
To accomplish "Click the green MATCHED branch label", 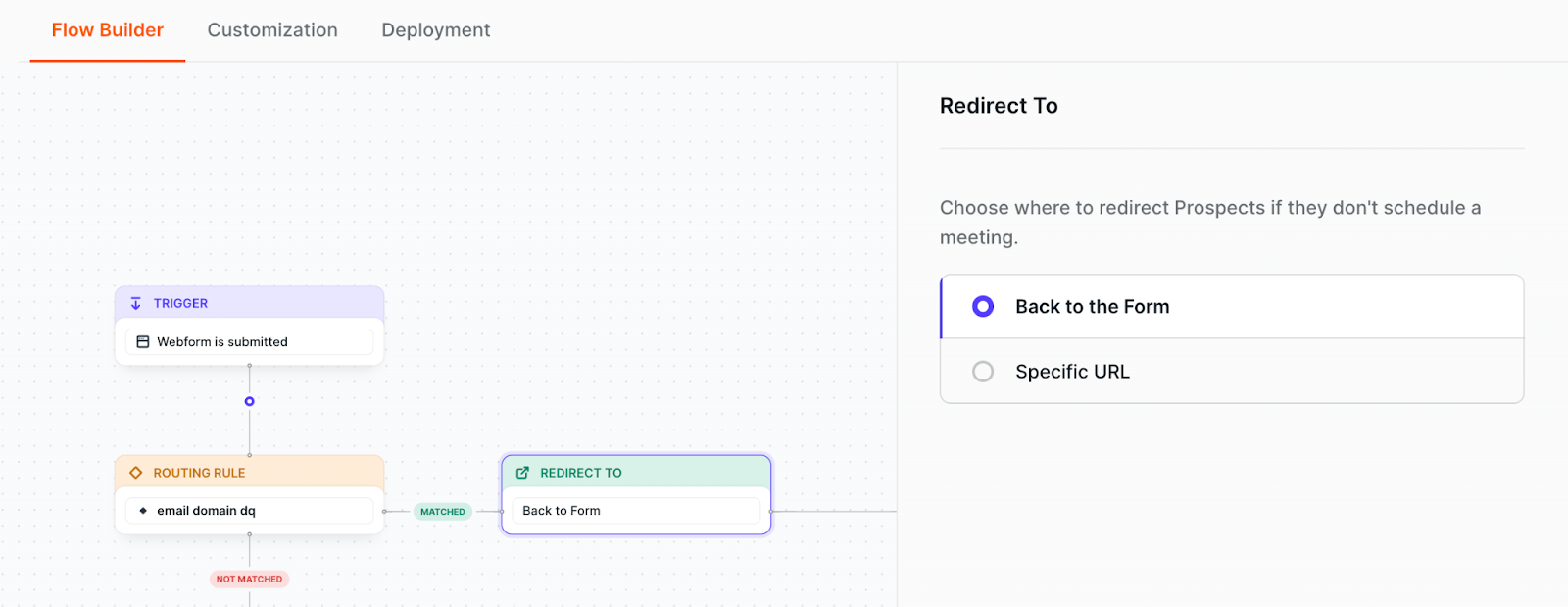I will (443, 512).
